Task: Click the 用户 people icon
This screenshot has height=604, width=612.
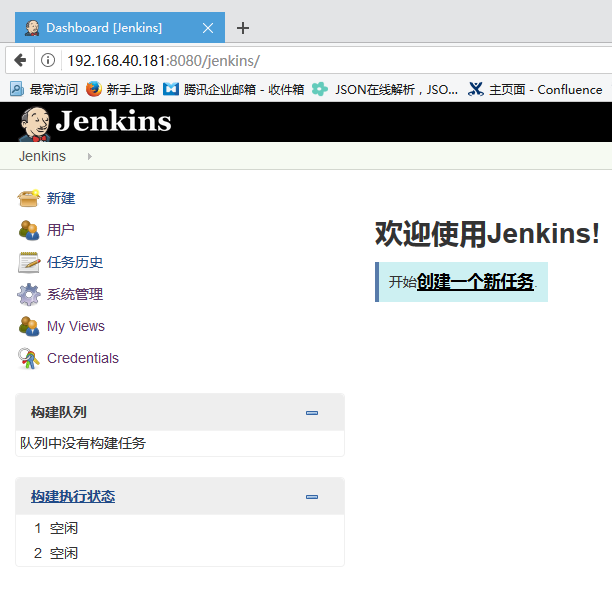Action: (x=28, y=230)
